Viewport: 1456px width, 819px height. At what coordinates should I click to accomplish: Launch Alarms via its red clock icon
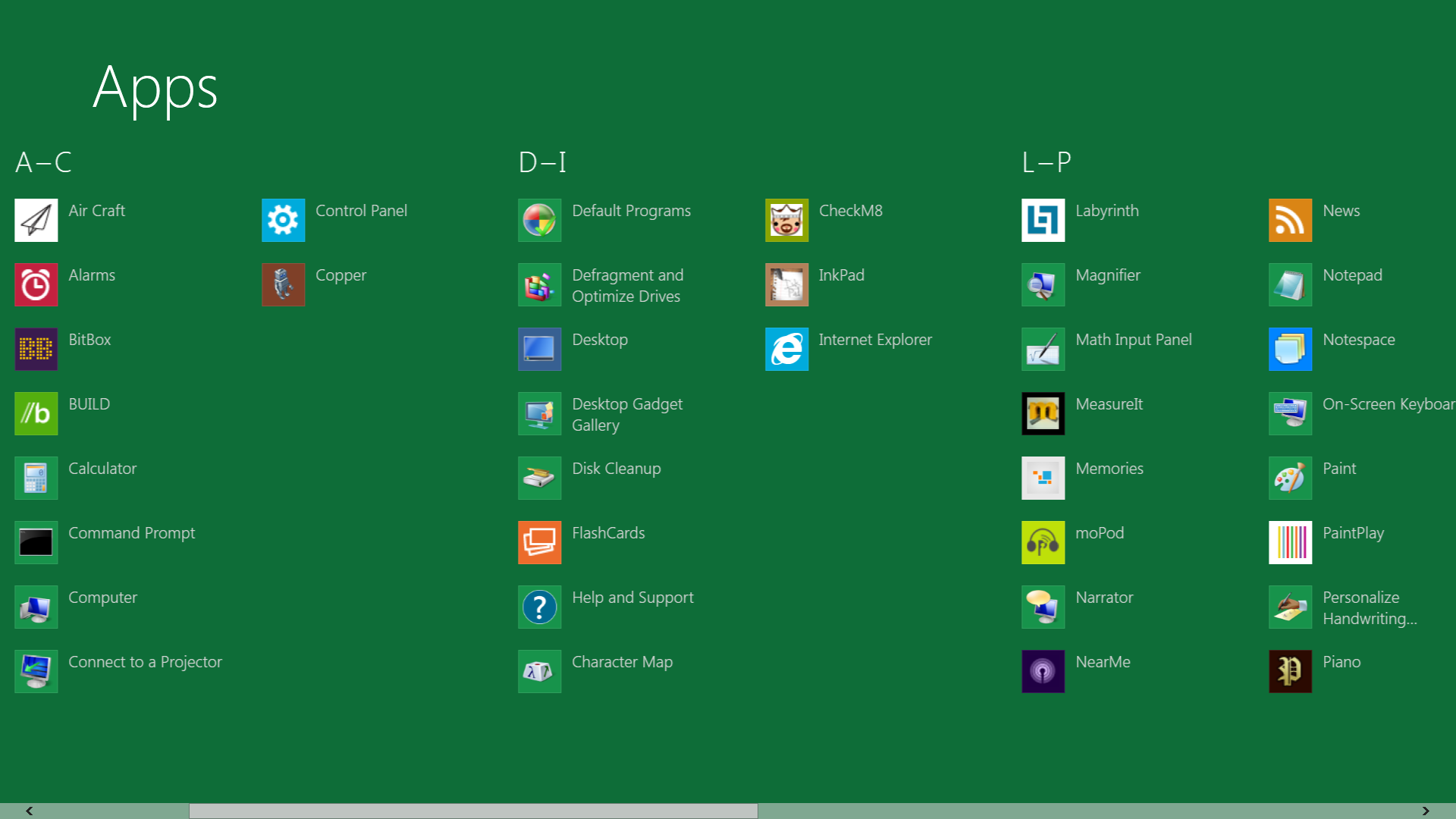tap(36, 284)
